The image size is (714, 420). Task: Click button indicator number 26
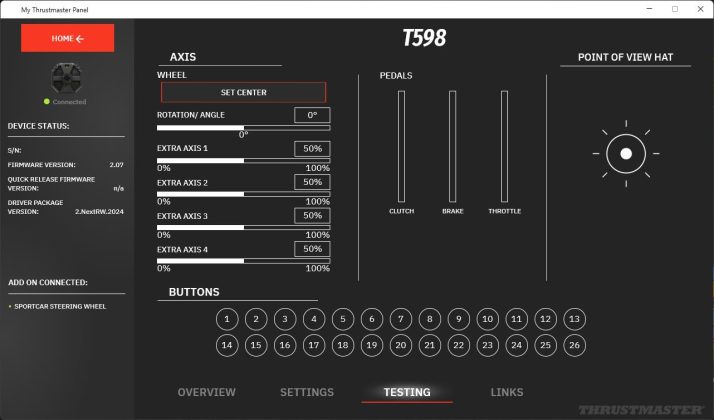[x=573, y=345]
